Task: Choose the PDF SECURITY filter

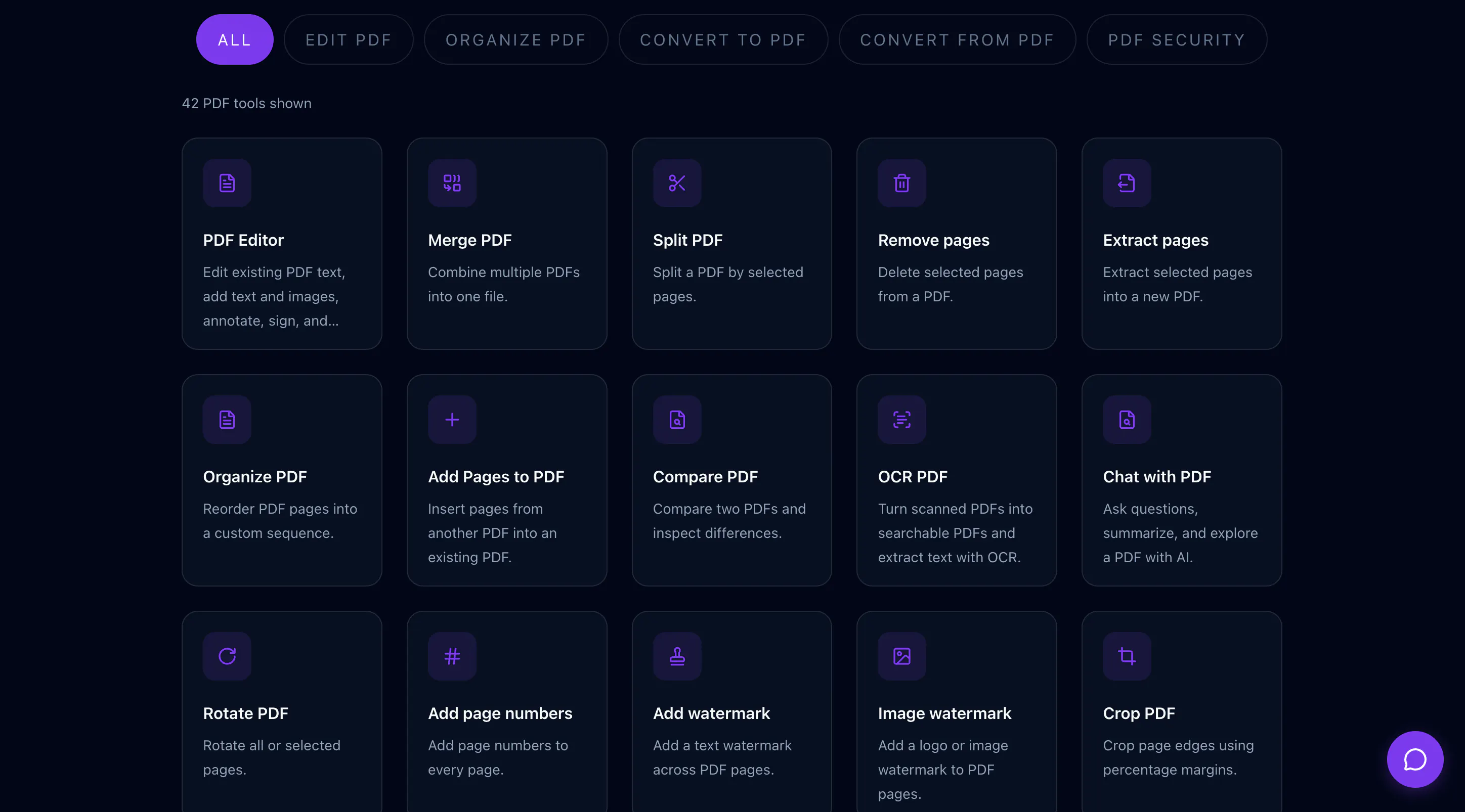Action: pyautogui.click(x=1177, y=40)
